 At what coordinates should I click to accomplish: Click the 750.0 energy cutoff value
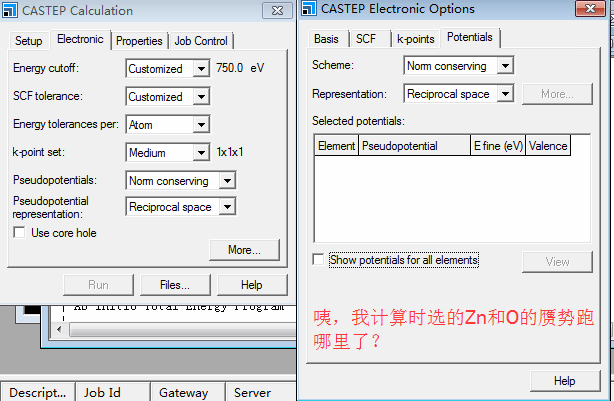[x=229, y=68]
